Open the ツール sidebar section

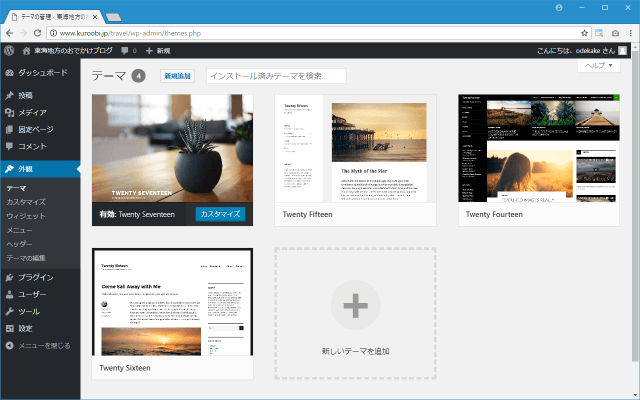(x=29, y=311)
